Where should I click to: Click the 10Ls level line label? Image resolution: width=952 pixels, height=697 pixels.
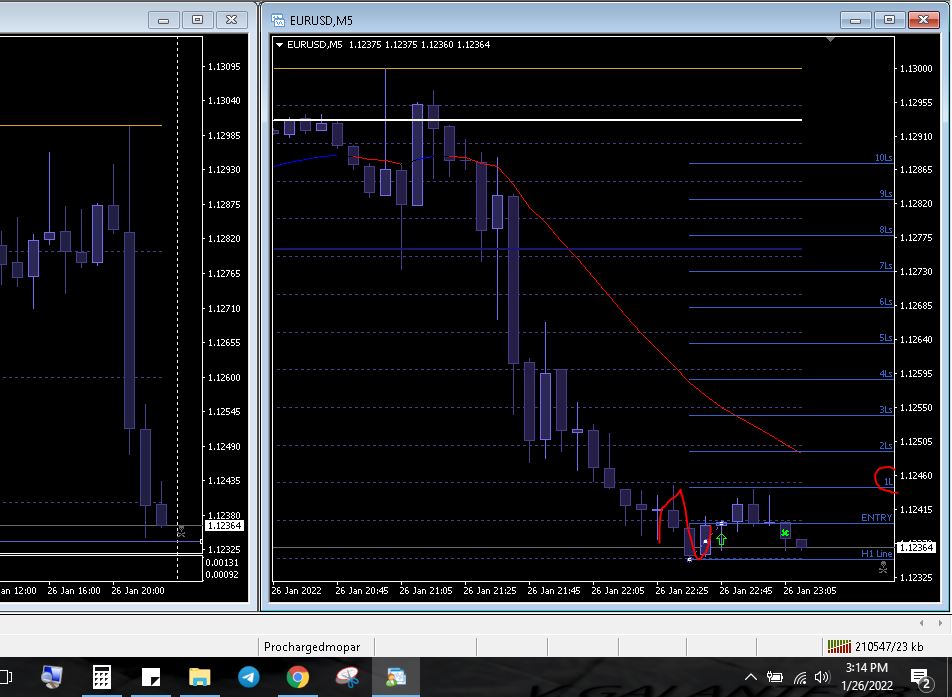882,158
